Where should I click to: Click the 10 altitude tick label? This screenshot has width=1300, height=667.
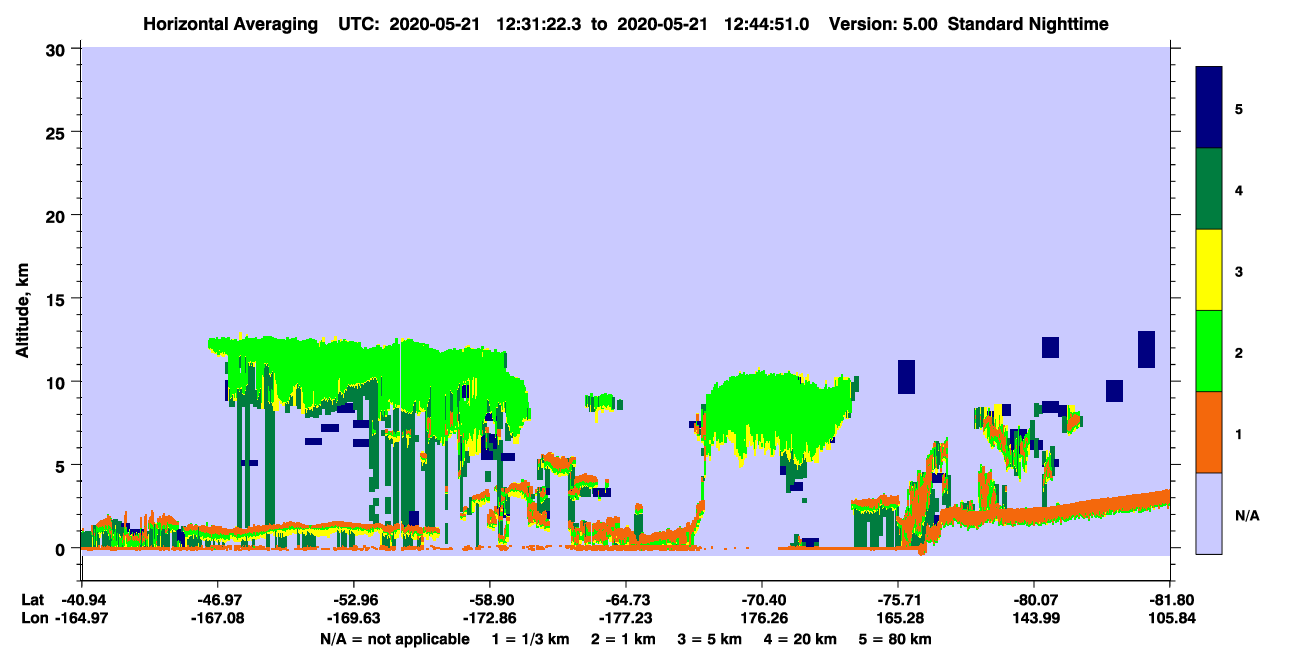56,382
